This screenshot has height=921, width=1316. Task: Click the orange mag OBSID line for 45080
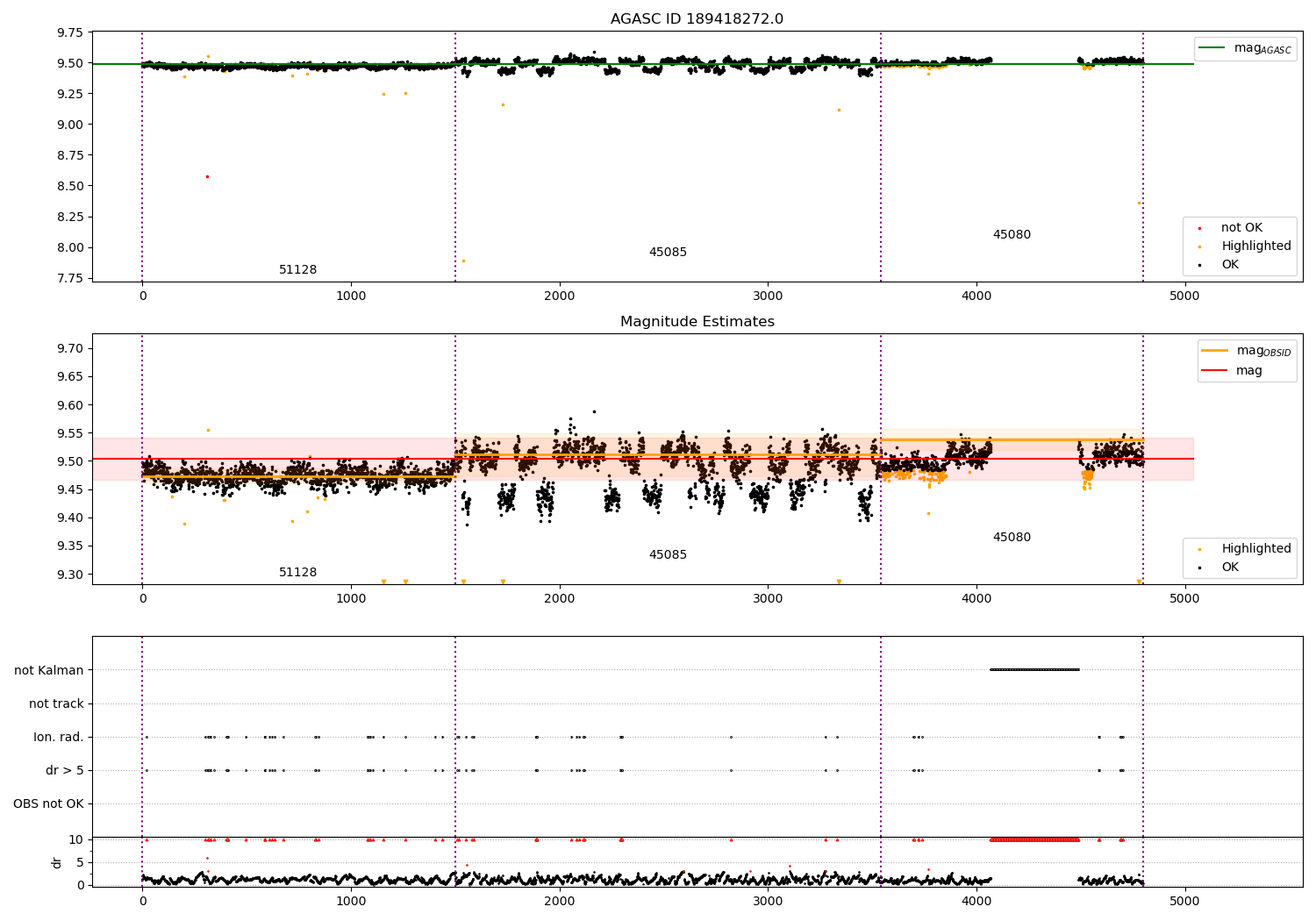point(1012,439)
